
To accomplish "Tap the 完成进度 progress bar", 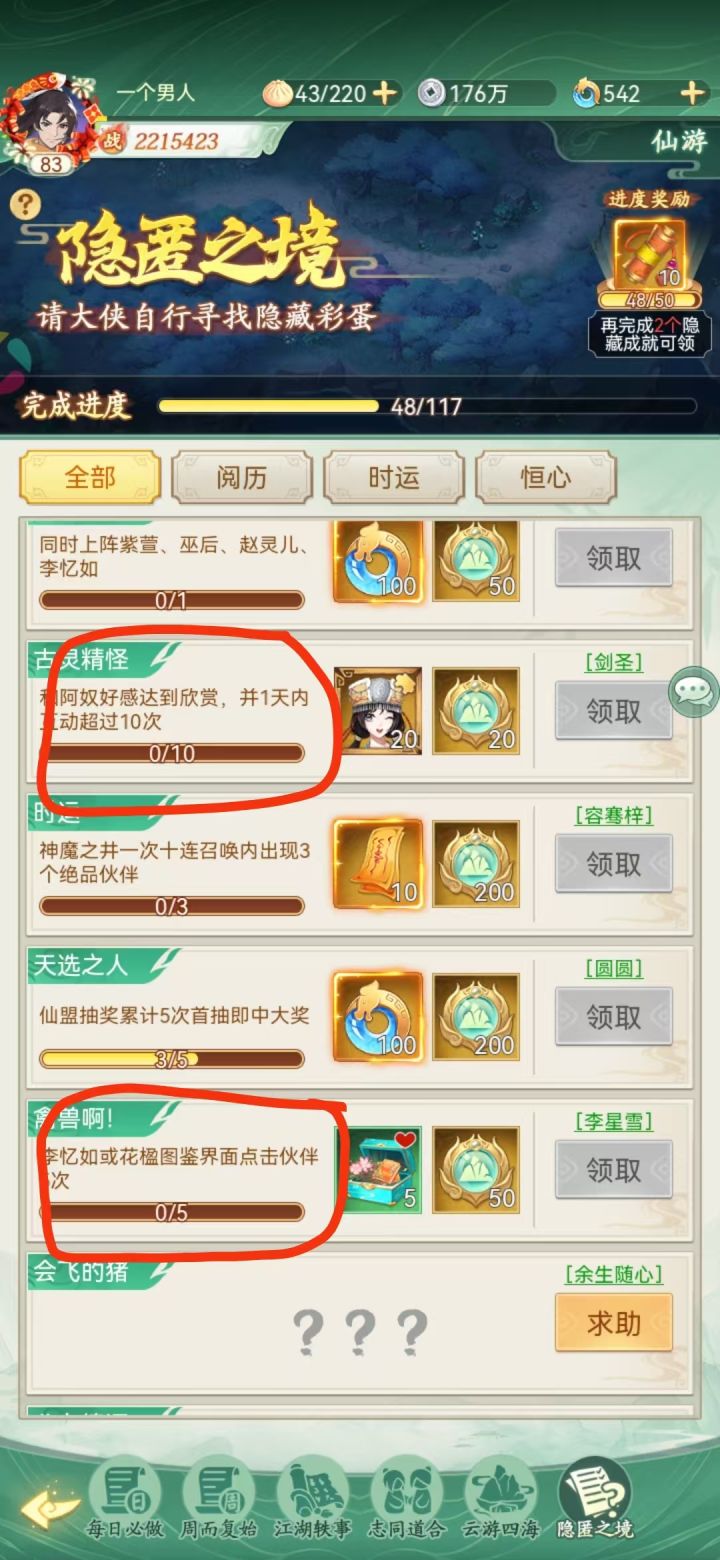I will pyautogui.click(x=427, y=406).
